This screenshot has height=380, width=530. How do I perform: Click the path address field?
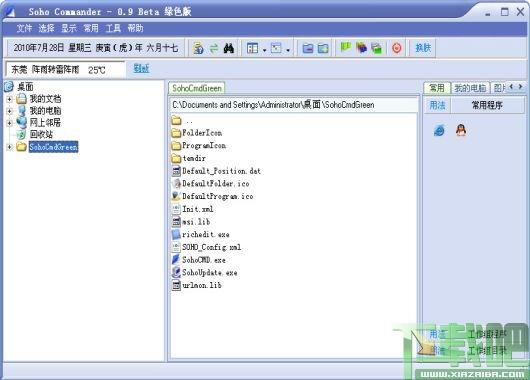294,105
